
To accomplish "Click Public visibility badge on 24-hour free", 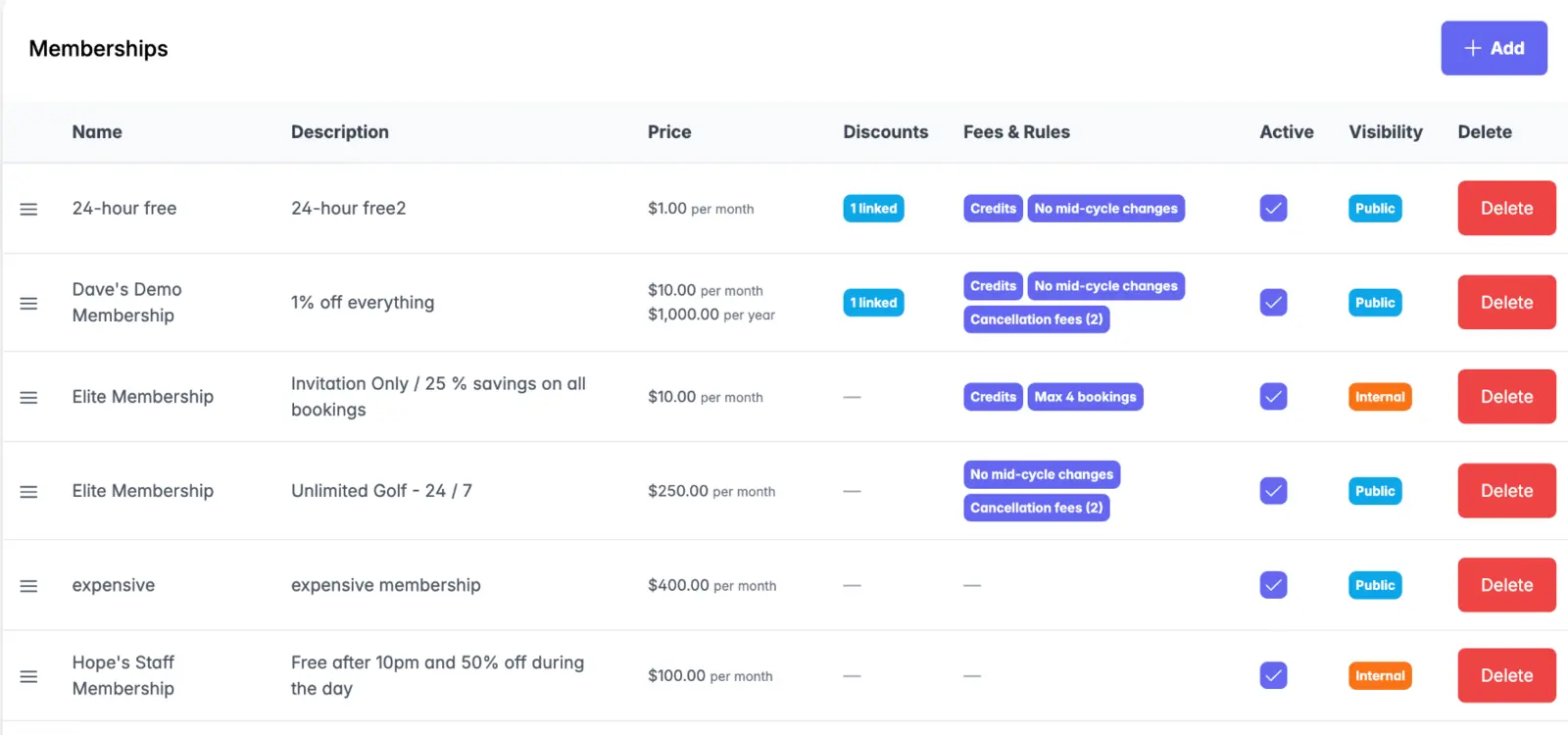I will coord(1375,208).
